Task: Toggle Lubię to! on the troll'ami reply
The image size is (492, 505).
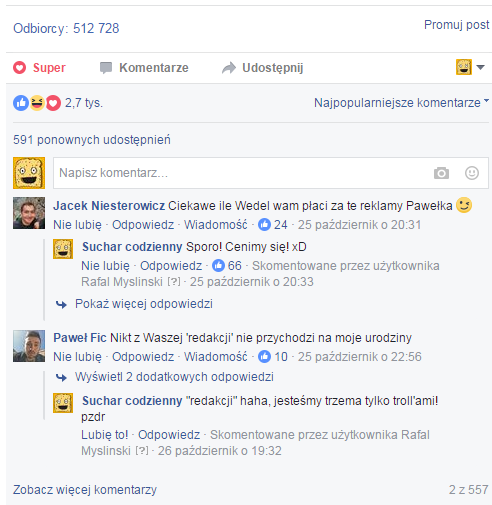Action: coord(105,435)
